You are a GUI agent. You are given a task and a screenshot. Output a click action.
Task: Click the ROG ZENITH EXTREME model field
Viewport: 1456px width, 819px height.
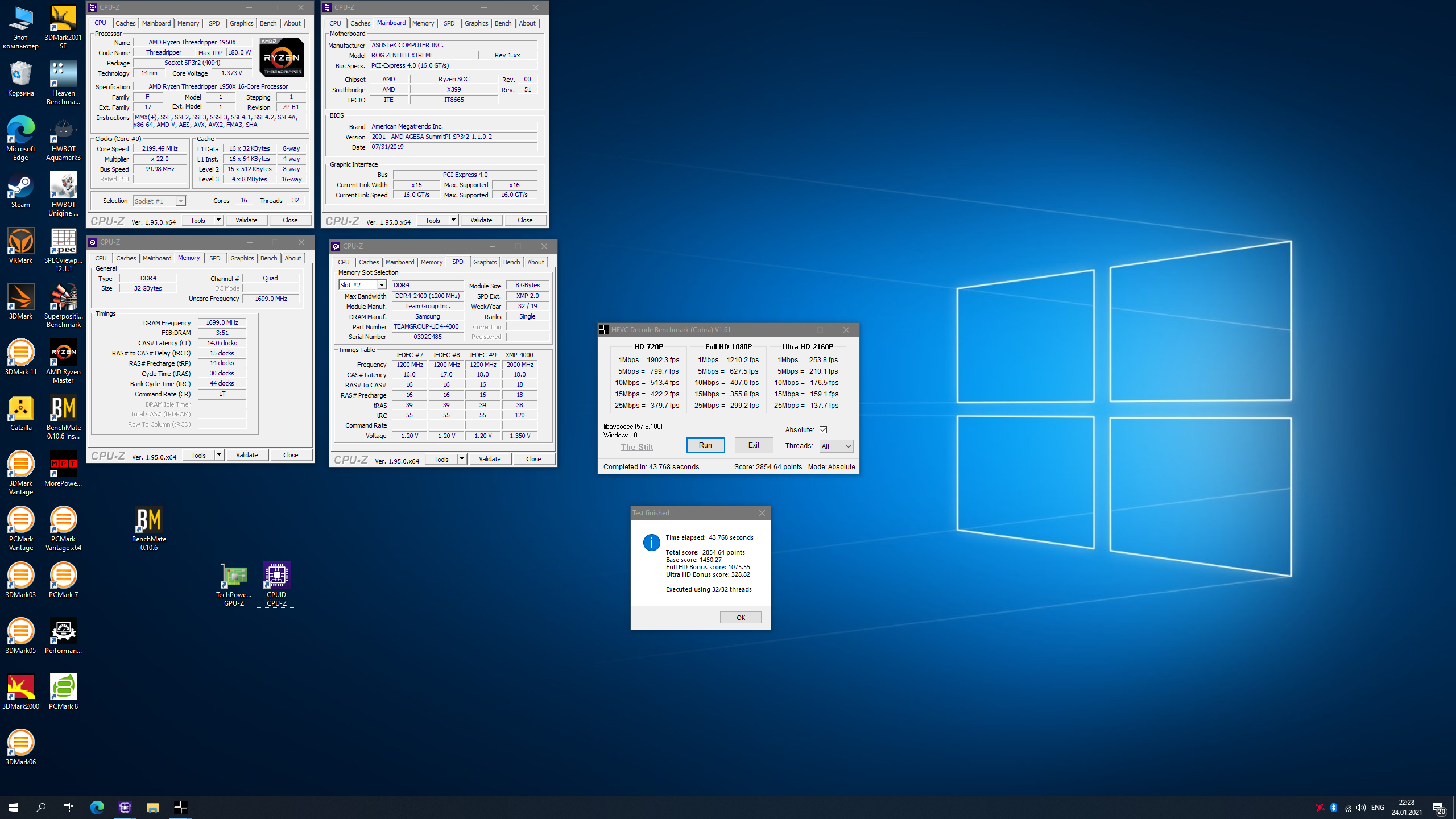click(423, 55)
